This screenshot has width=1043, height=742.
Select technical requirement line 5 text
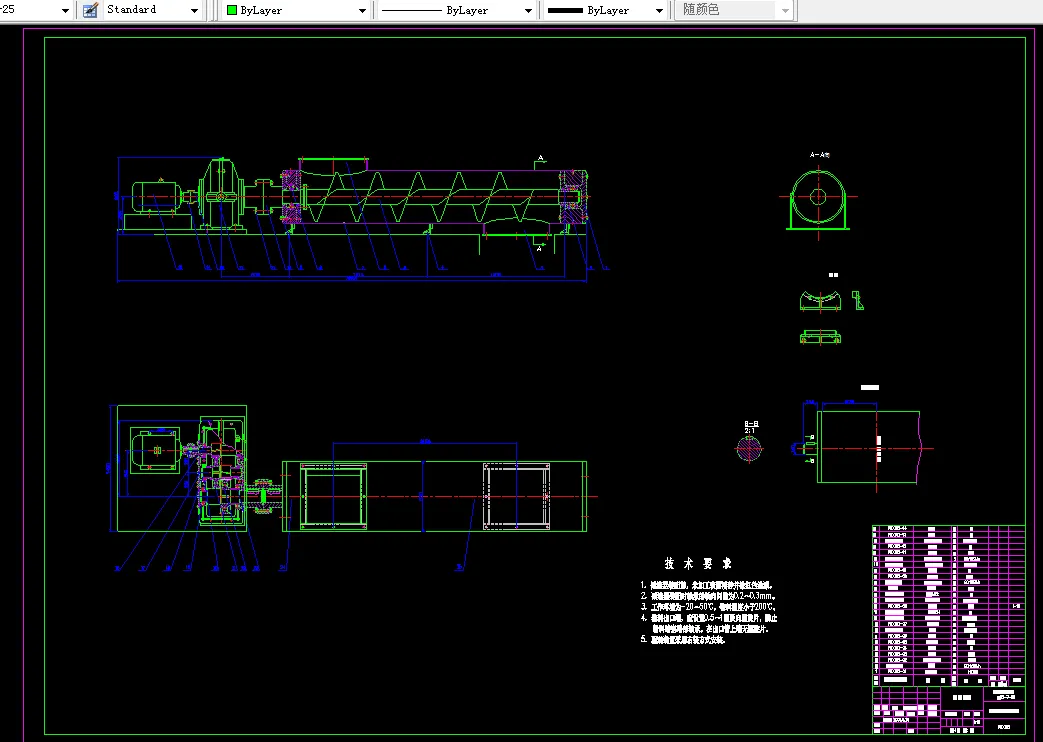tap(682, 640)
